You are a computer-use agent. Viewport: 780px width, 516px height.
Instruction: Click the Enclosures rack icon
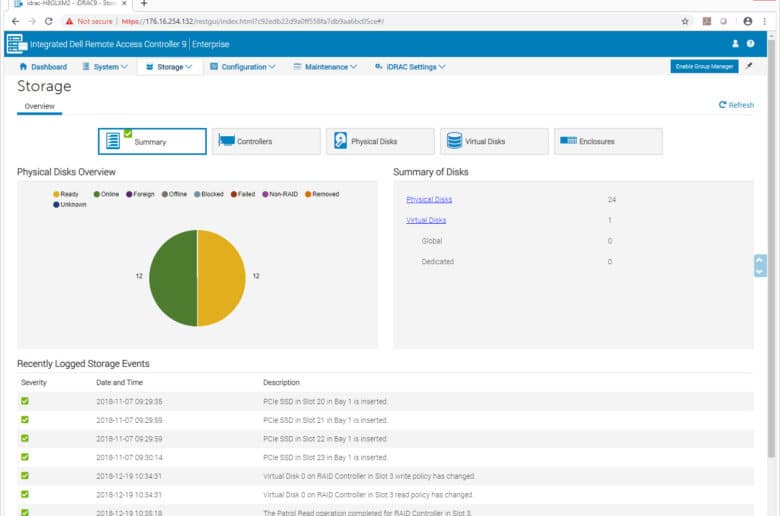569,140
